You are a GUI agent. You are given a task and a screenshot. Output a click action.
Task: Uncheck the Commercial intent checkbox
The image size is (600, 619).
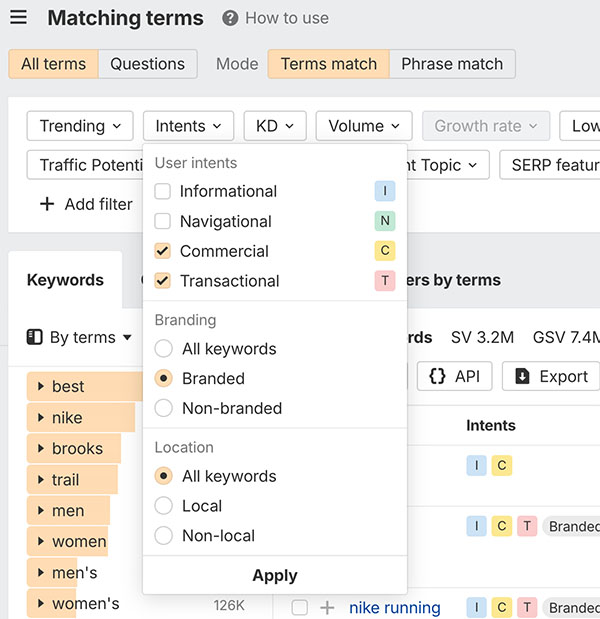tap(163, 251)
